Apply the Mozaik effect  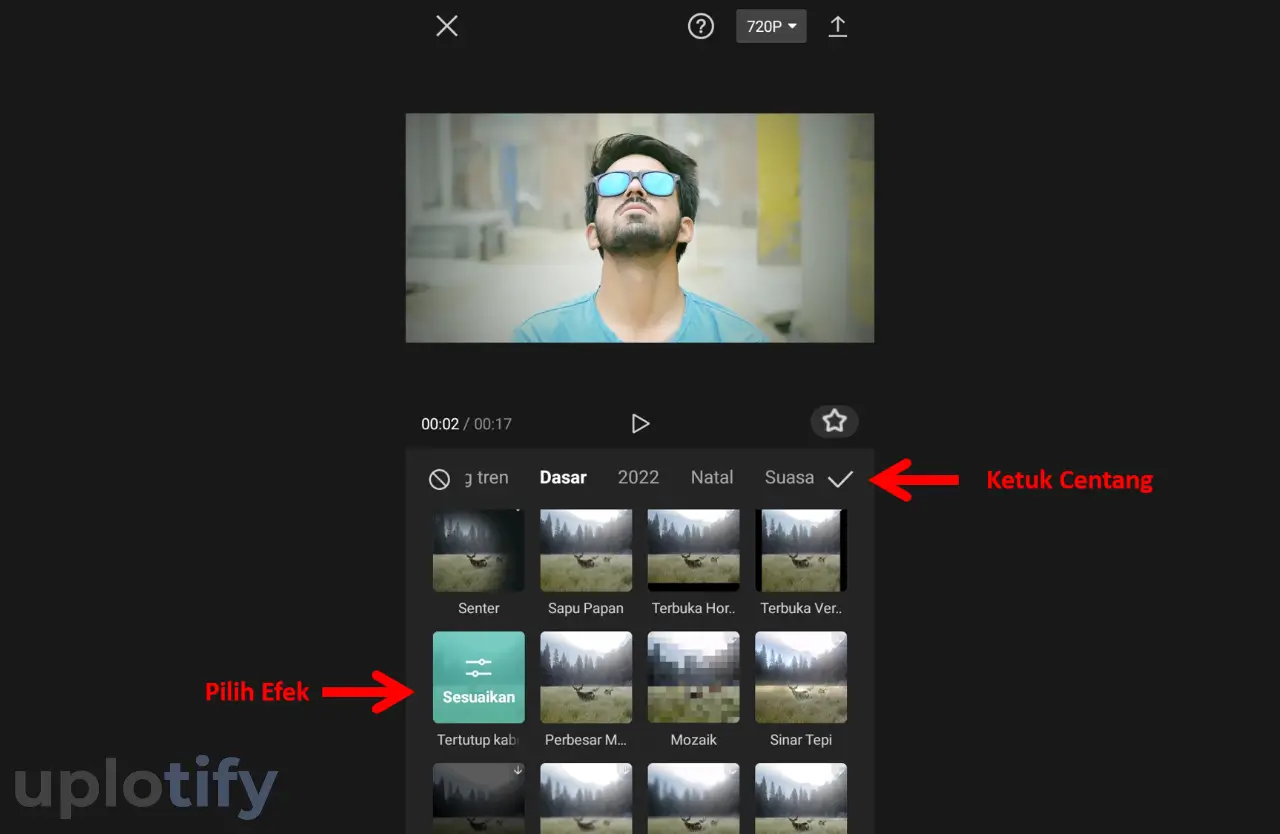point(693,677)
